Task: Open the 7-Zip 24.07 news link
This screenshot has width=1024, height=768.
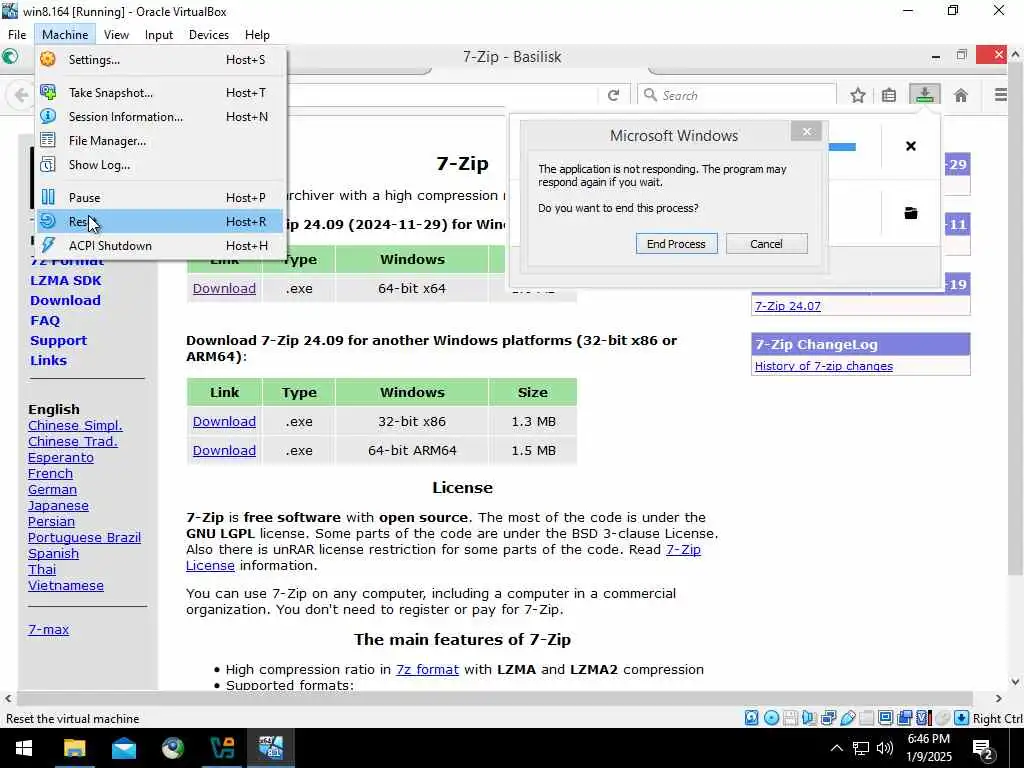Action: [788, 306]
